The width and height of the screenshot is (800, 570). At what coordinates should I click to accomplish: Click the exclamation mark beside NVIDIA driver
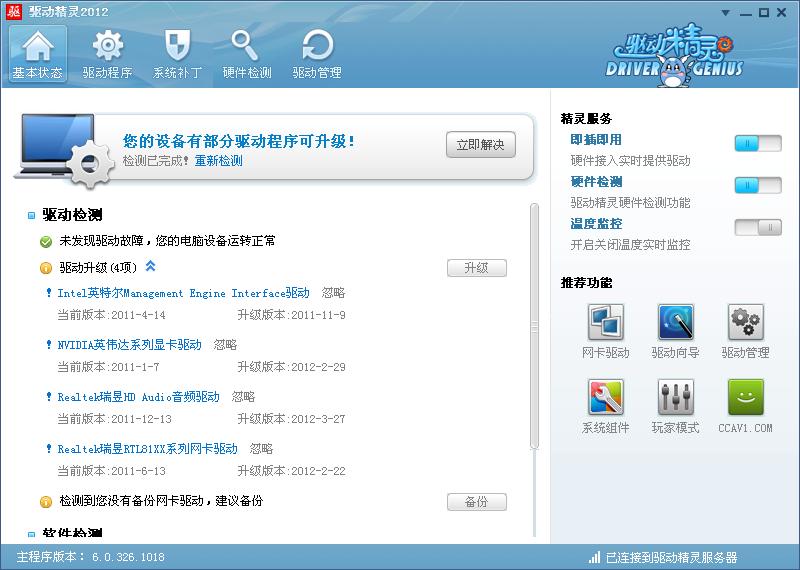[49, 344]
